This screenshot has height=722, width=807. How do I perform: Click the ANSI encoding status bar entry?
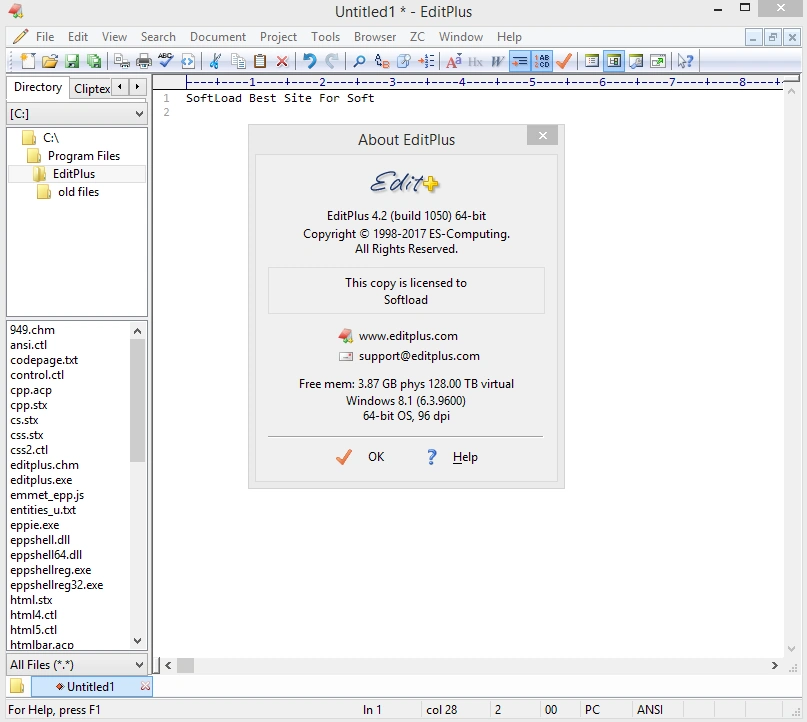pyautogui.click(x=650, y=710)
